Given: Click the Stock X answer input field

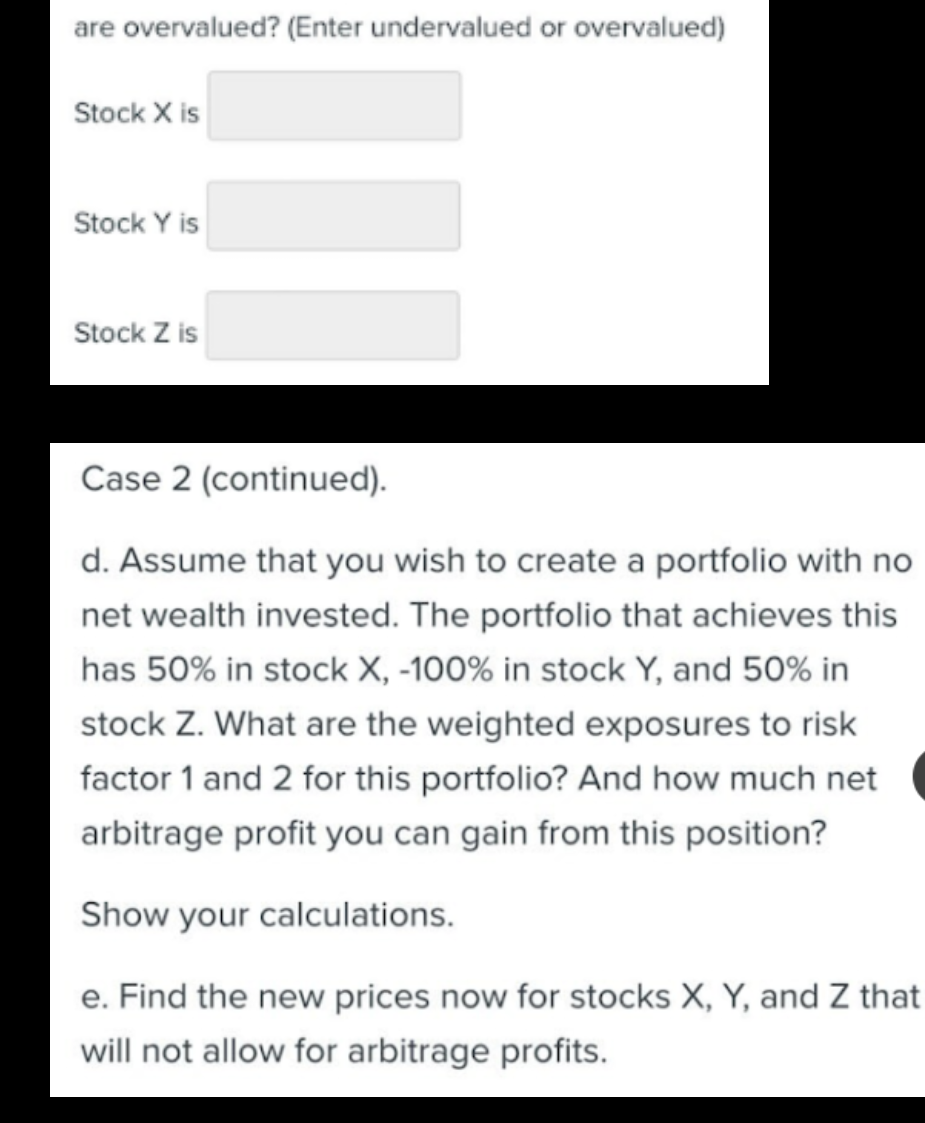Looking at the screenshot, I should 332,105.
